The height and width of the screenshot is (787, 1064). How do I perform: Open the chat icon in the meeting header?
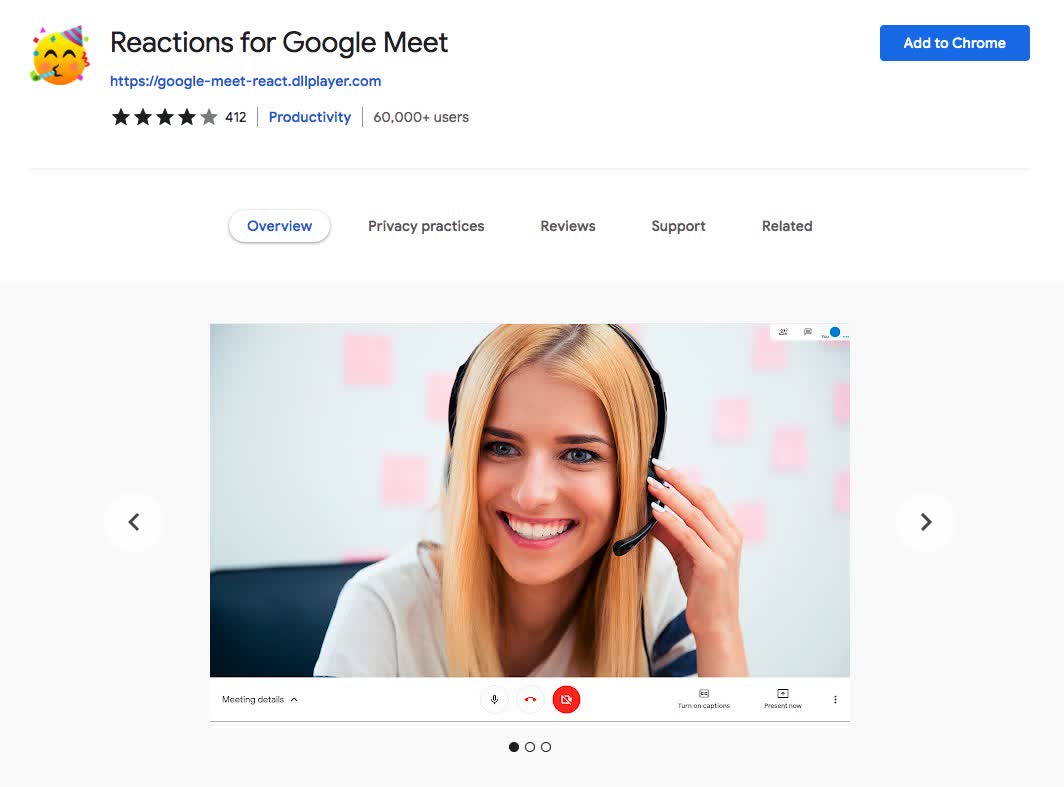807,331
